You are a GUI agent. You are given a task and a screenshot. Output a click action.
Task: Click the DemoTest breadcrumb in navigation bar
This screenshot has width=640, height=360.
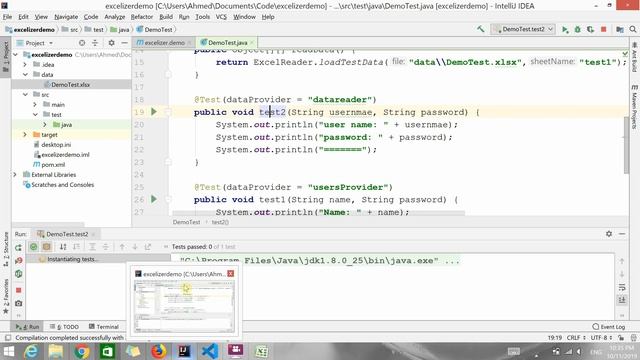pos(154,29)
